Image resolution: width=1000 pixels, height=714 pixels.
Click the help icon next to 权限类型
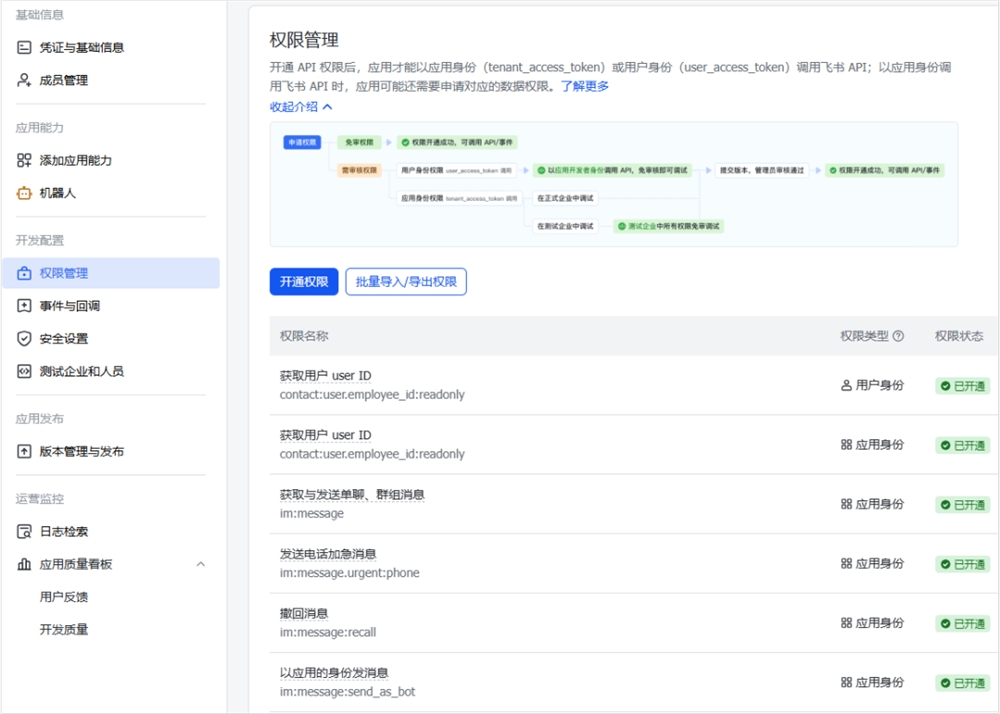tap(898, 337)
